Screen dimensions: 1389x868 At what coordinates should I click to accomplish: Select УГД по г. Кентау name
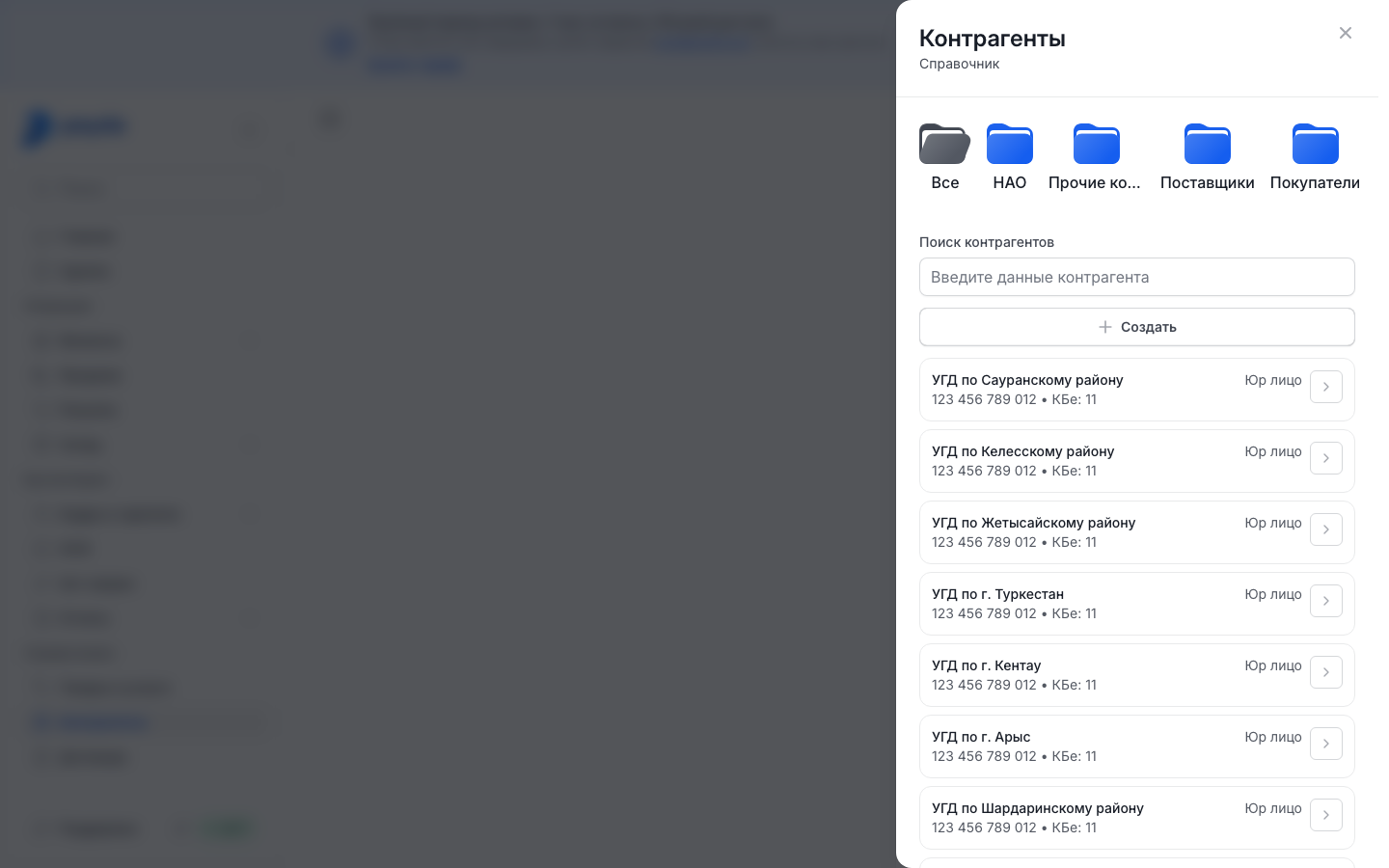click(x=986, y=665)
